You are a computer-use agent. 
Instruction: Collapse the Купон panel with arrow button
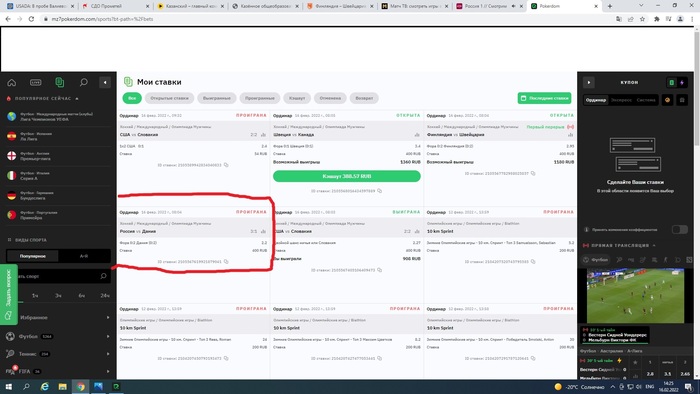589,83
